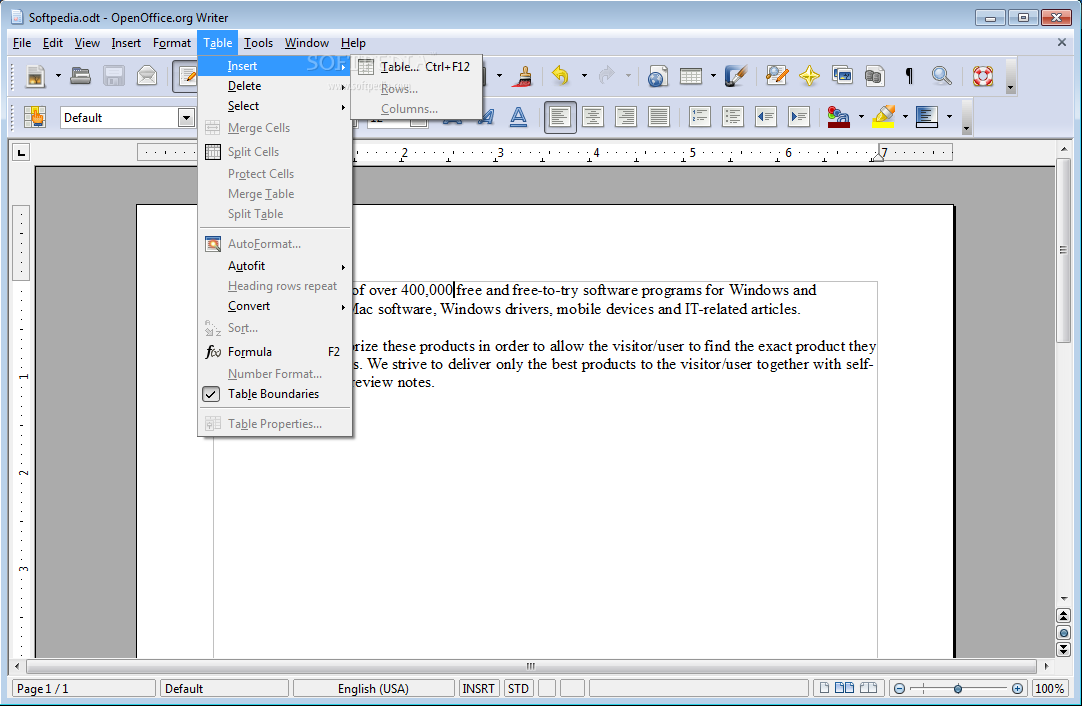This screenshot has height=706, width=1082.
Task: Click the round Navigation button on scrollbar
Action: (x=1063, y=633)
